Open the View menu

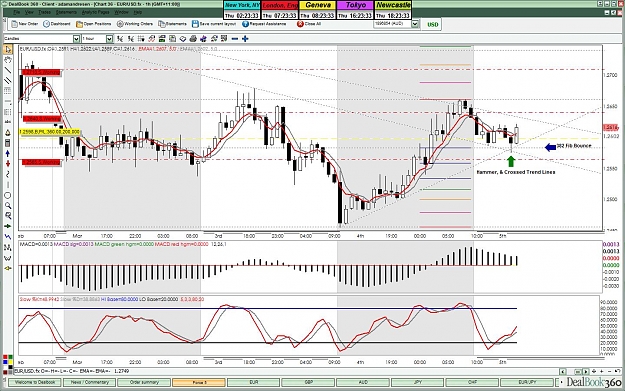tap(29, 12)
